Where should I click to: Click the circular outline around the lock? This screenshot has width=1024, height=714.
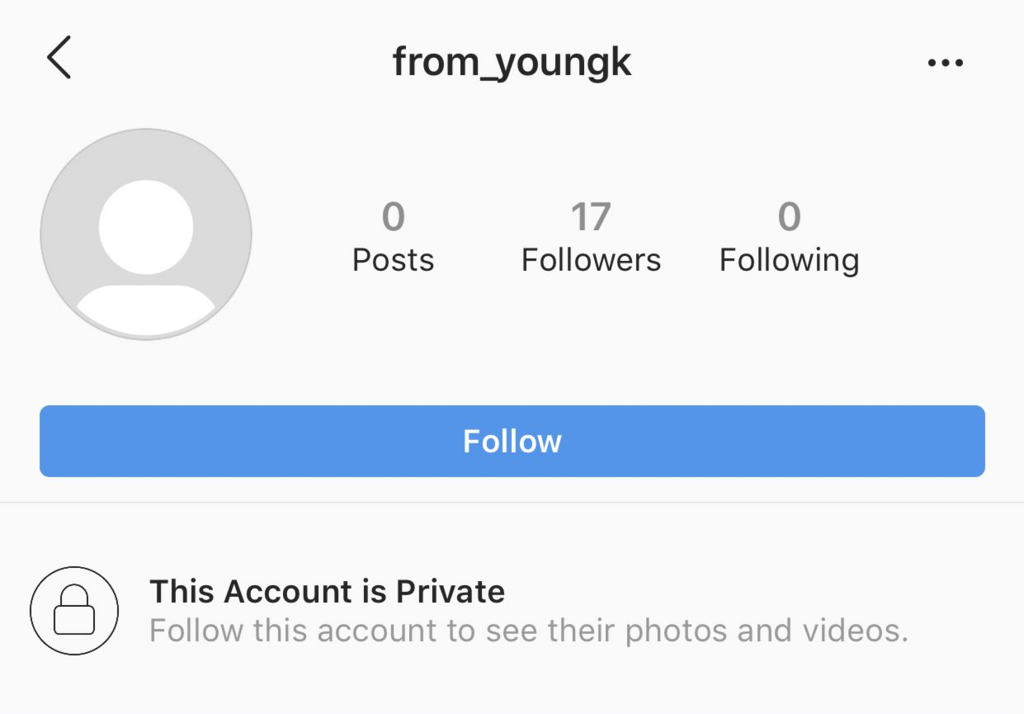point(74,610)
